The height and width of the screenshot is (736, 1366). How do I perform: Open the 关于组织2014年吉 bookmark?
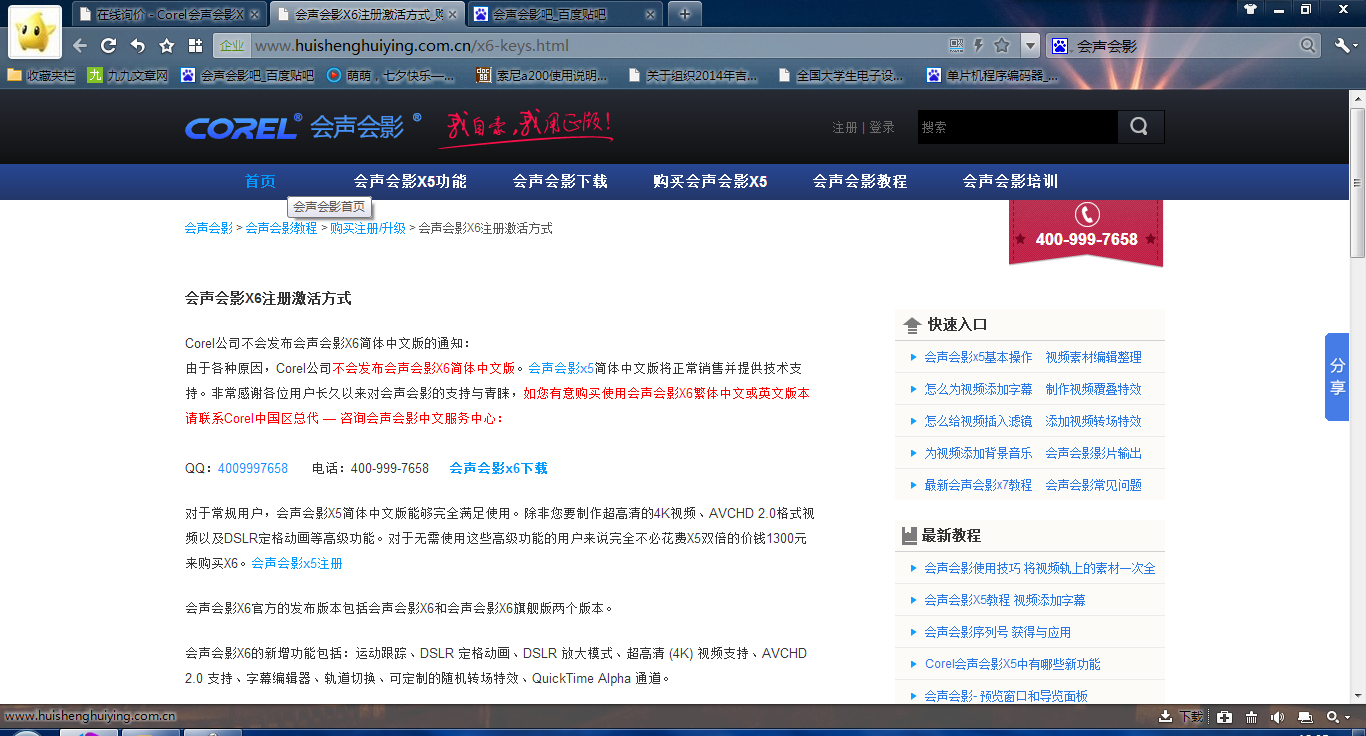click(693, 75)
